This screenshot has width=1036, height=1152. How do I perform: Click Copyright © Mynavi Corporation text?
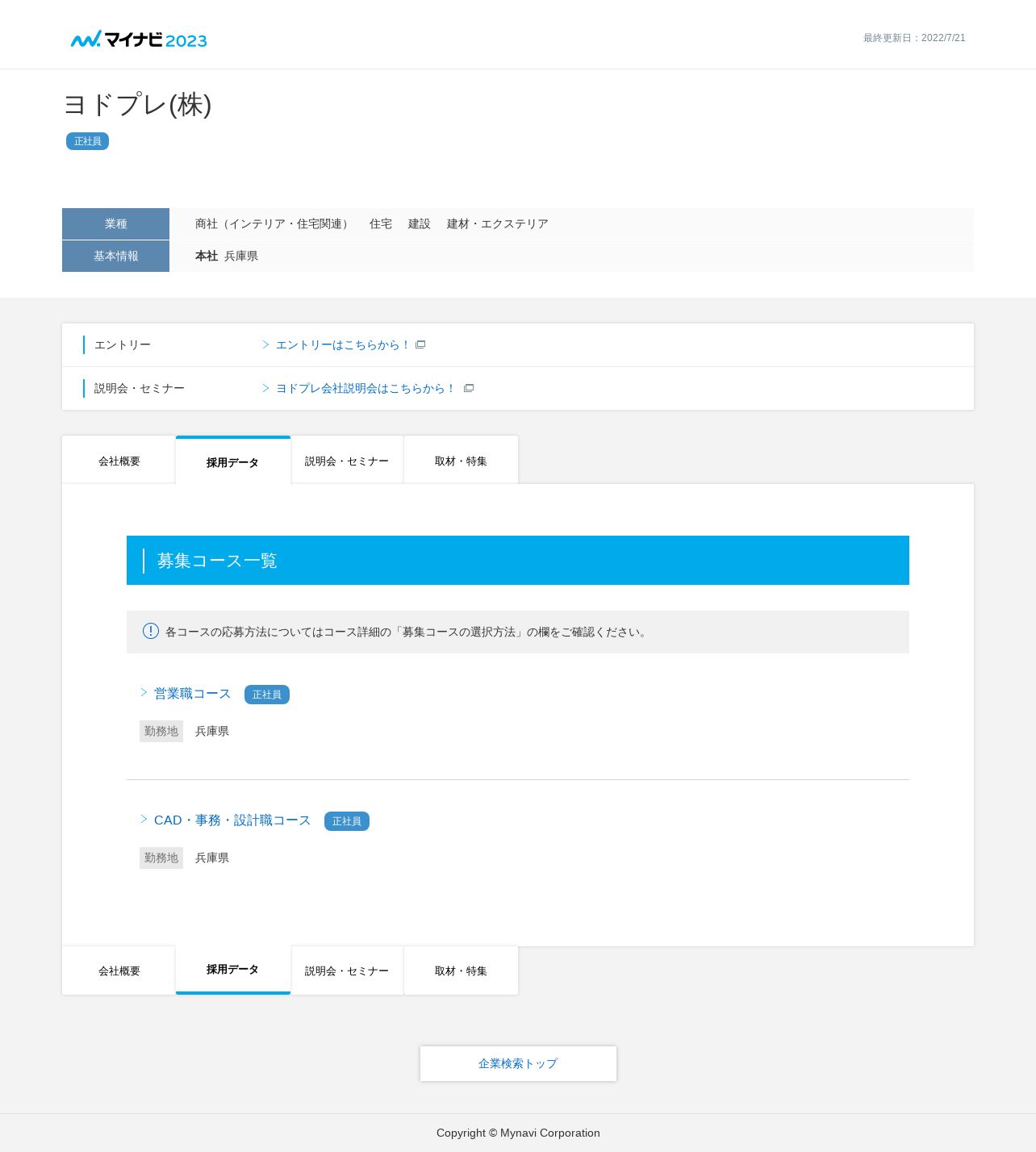click(x=518, y=1133)
